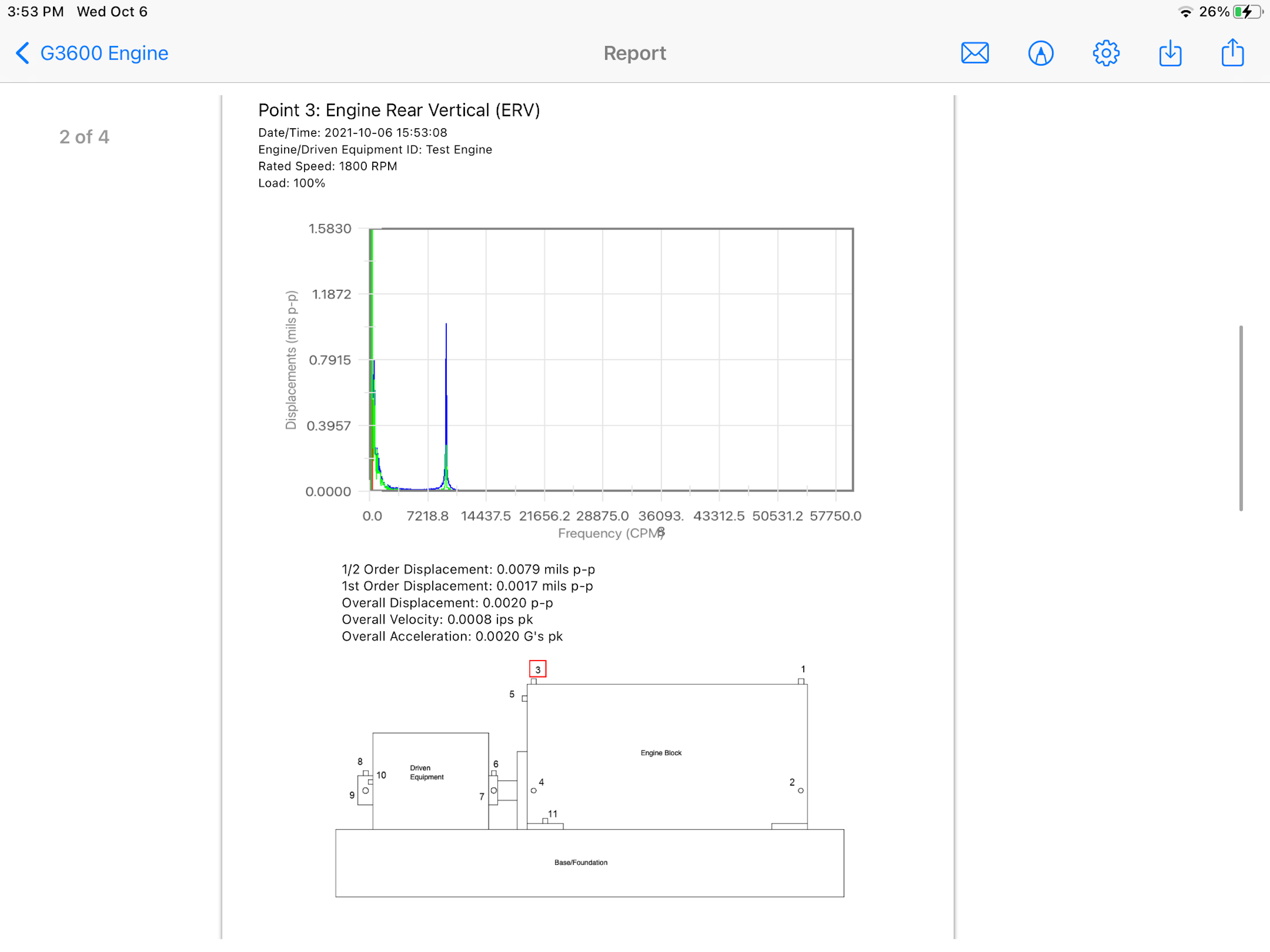Screen dimensions: 1270x952
Task: Tap the share export icon
Action: tap(1232, 52)
